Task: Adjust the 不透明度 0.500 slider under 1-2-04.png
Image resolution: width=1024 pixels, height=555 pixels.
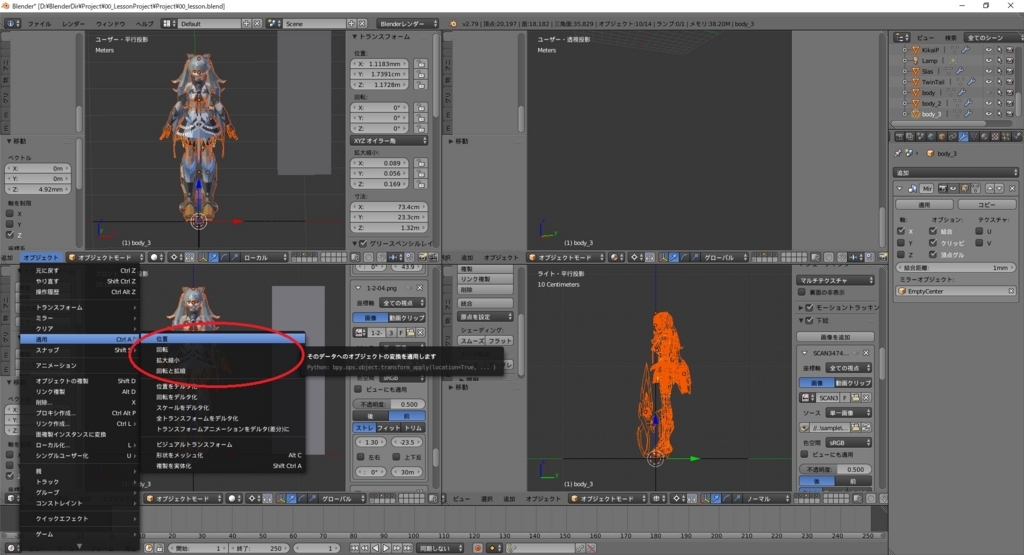Action: (390, 404)
